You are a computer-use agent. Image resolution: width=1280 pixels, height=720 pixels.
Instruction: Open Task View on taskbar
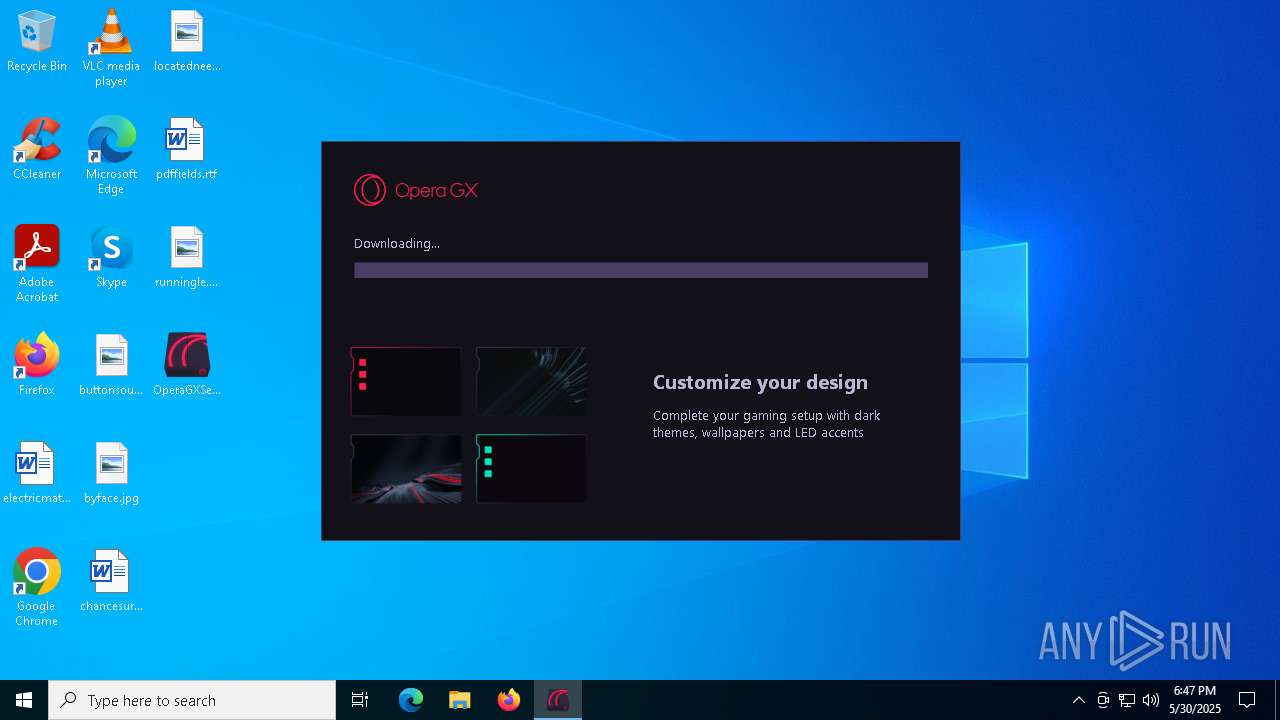(x=360, y=700)
